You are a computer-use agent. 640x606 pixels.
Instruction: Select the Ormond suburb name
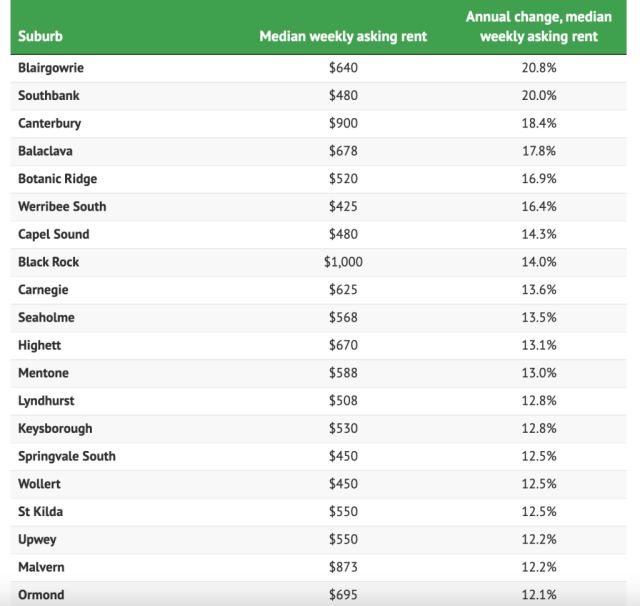click(41, 595)
